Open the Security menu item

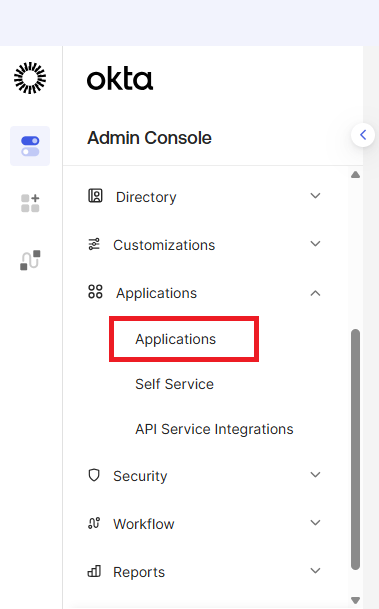pos(140,476)
